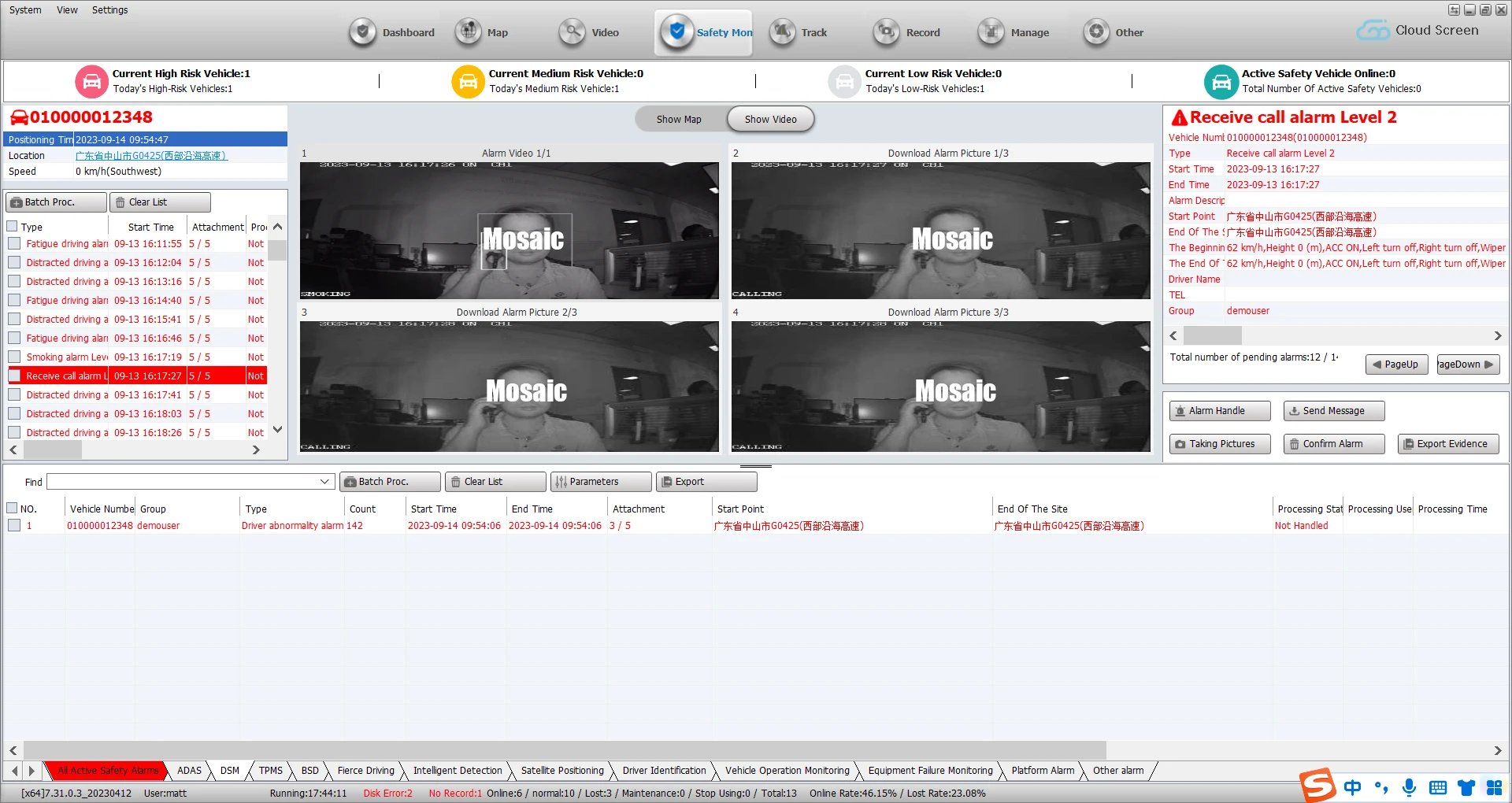Screen dimensions: 1512x803
Task: Open the Track module icon
Action: coord(783,32)
